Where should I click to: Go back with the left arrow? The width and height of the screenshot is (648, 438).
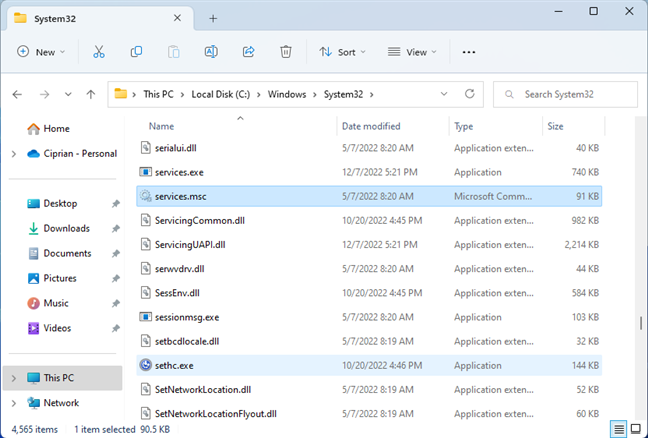[17, 95]
